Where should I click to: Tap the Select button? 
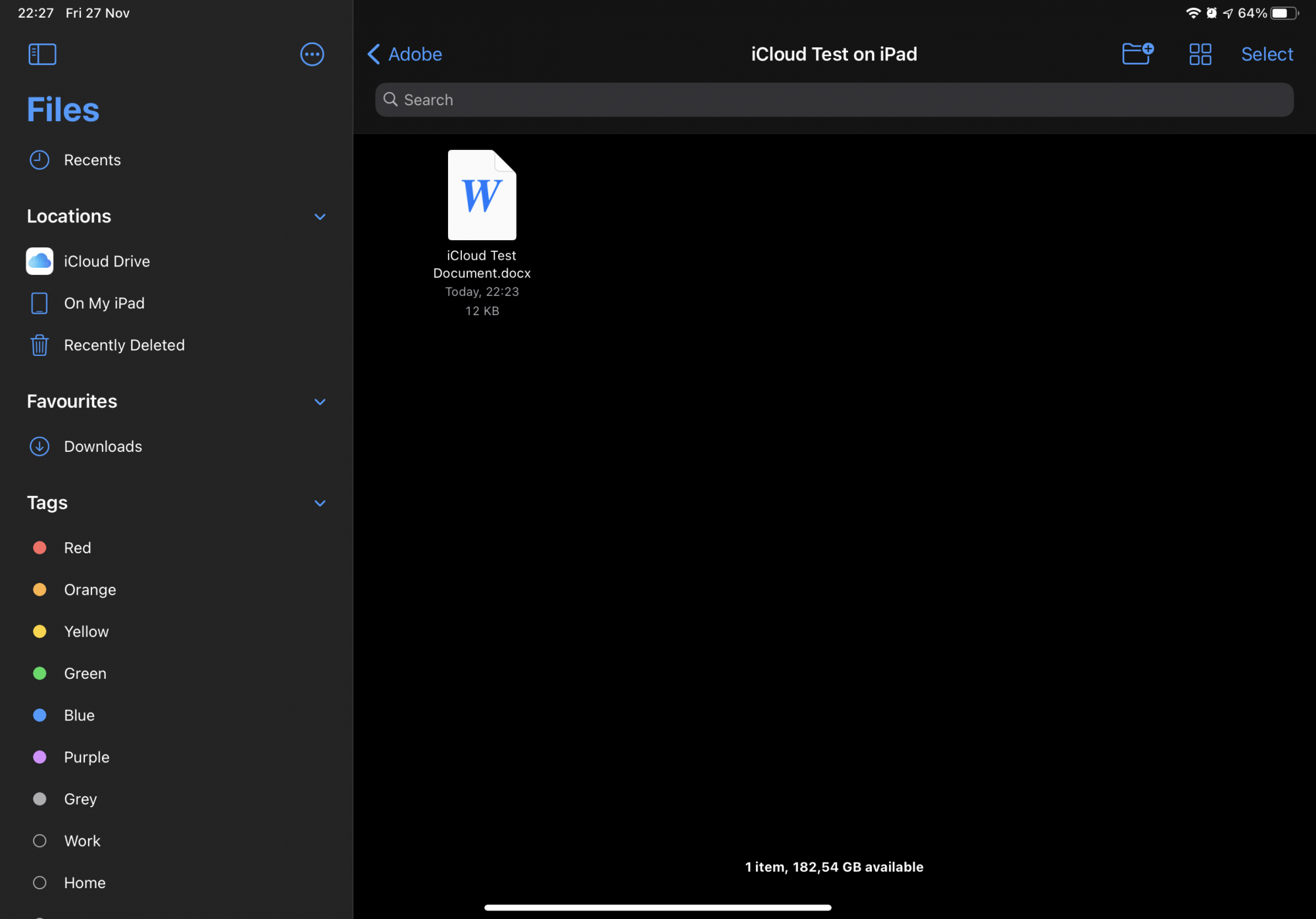(x=1267, y=54)
